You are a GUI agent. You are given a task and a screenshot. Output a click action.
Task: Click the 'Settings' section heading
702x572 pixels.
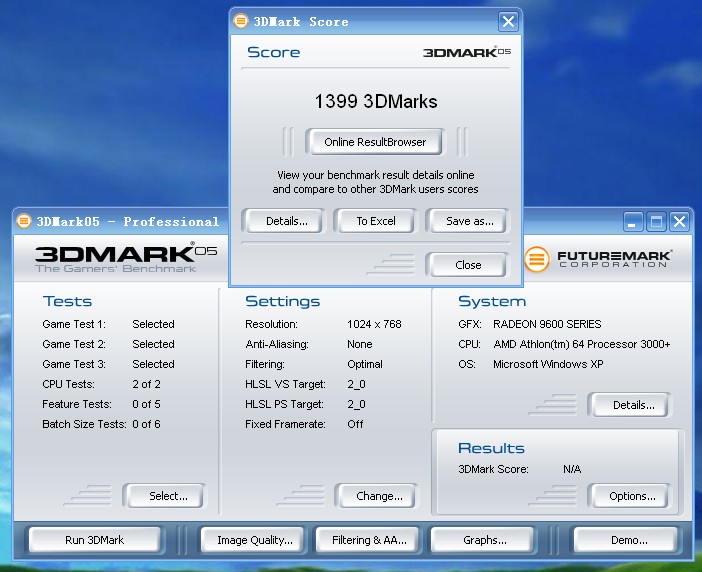click(283, 301)
